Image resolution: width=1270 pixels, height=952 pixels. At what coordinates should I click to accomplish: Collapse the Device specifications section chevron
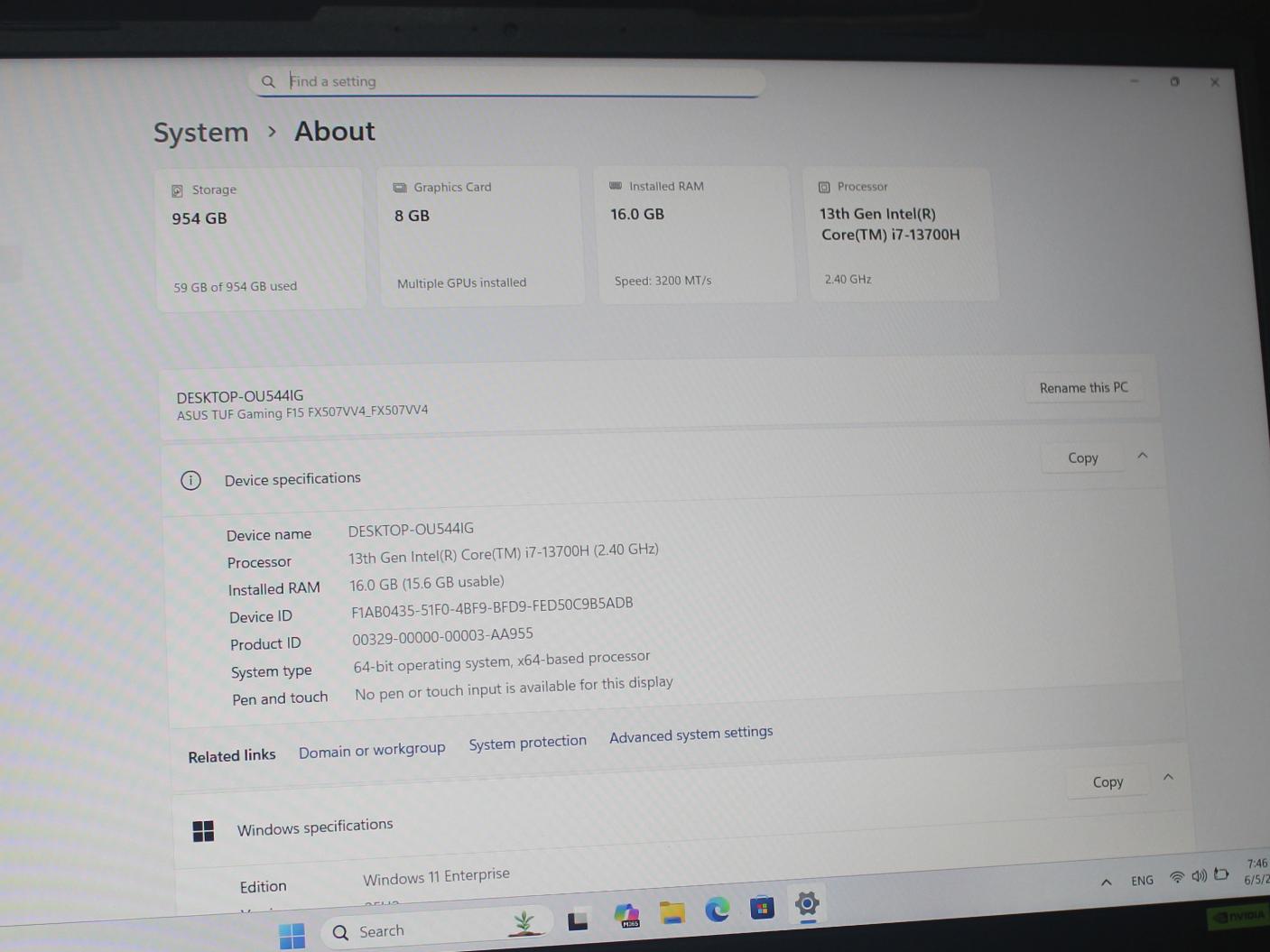1143,456
